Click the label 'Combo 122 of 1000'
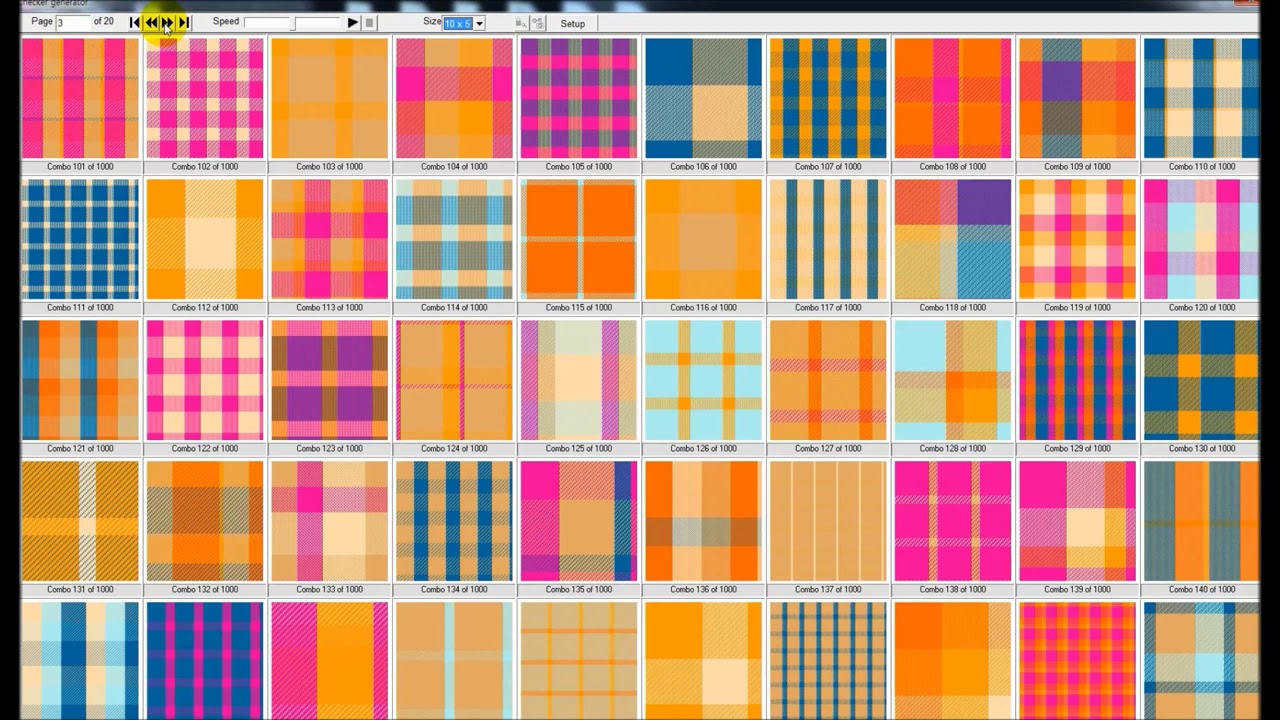The height and width of the screenshot is (720, 1280). (205, 449)
